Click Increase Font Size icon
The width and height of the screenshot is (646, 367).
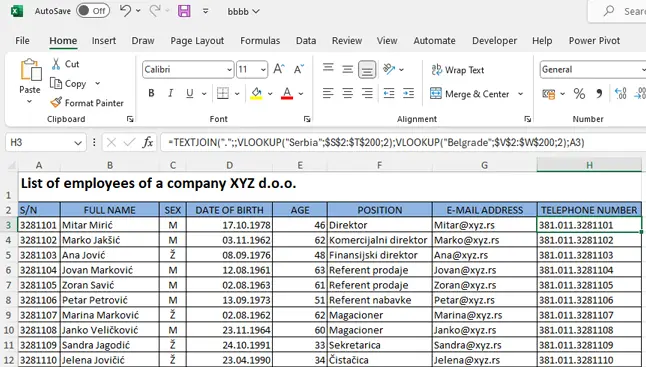pyautogui.click(x=279, y=69)
